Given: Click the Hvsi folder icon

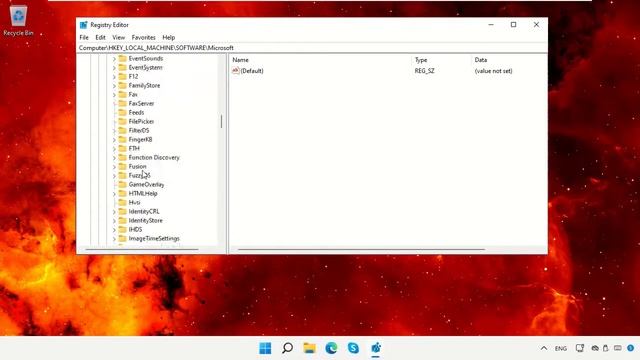Looking at the screenshot, I should 122,202.
